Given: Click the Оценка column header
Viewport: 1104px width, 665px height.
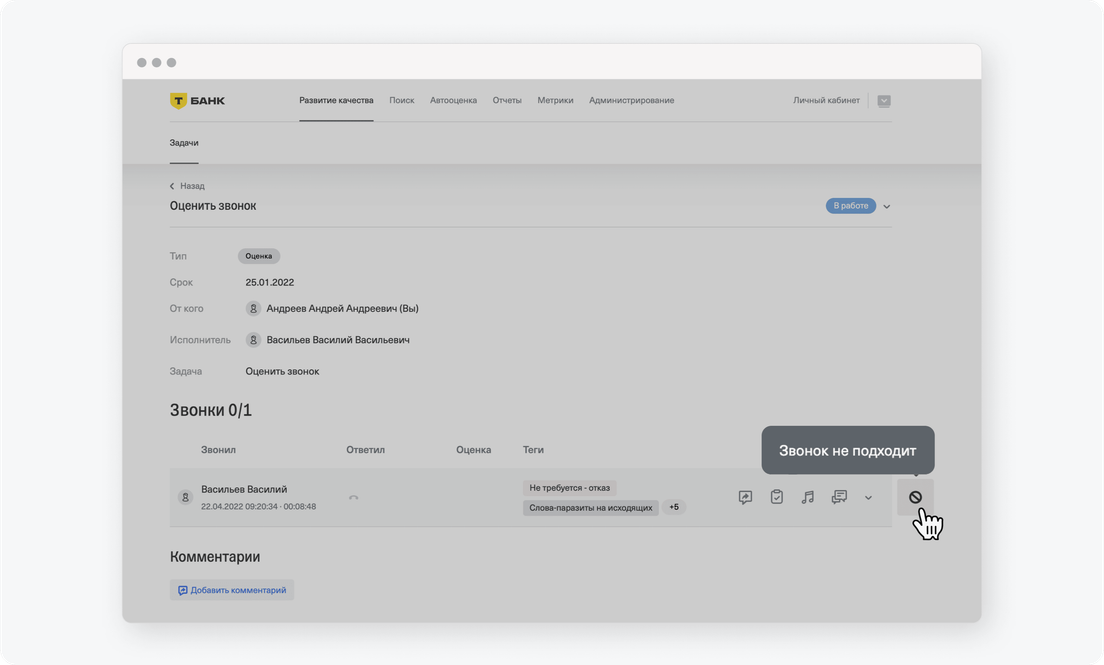Looking at the screenshot, I should click(x=473, y=449).
